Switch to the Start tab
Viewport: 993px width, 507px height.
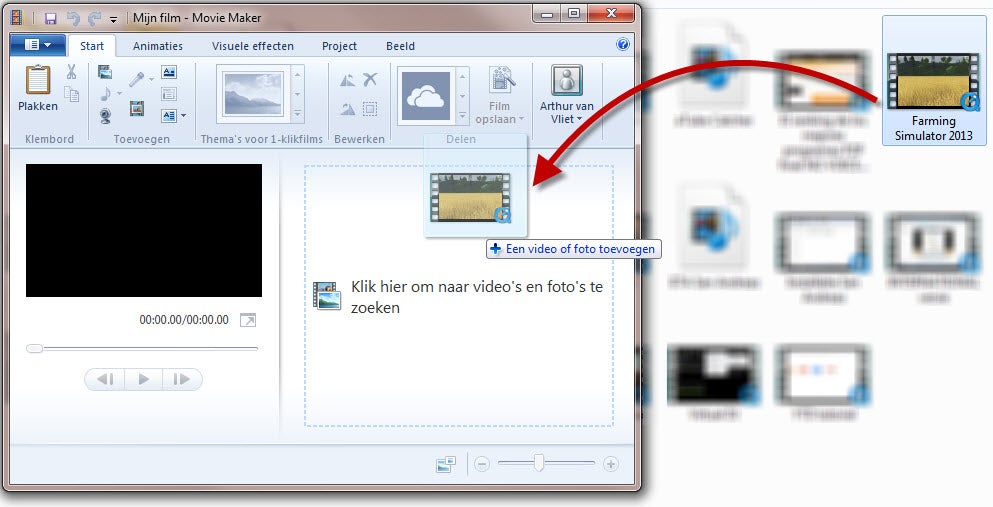click(92, 46)
